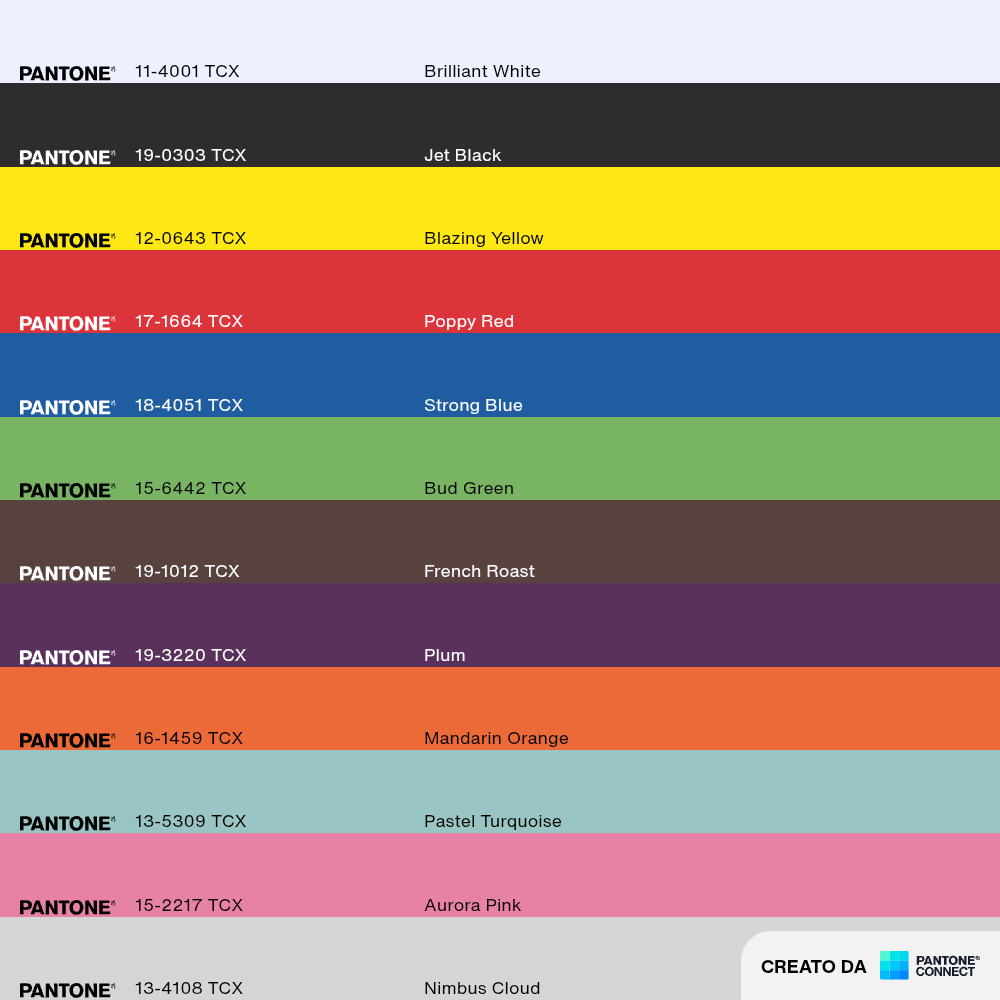Click the PANTONE logo on Aurora Pink row

point(67,908)
